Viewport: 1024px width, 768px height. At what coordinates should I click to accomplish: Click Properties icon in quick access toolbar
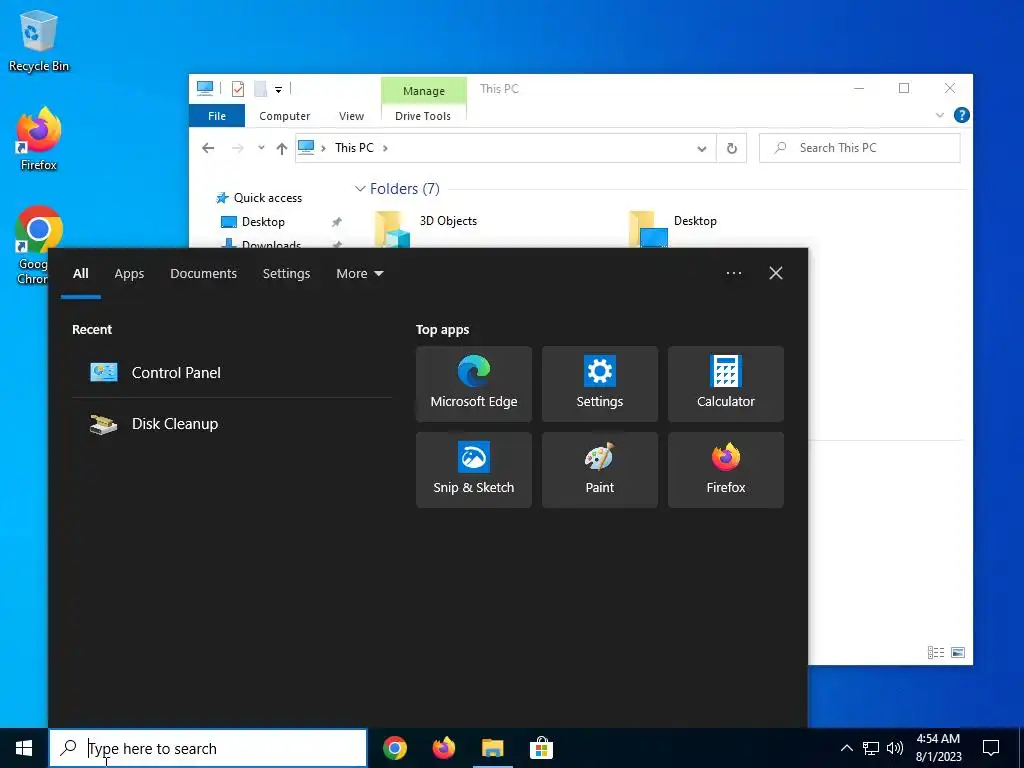[238, 88]
